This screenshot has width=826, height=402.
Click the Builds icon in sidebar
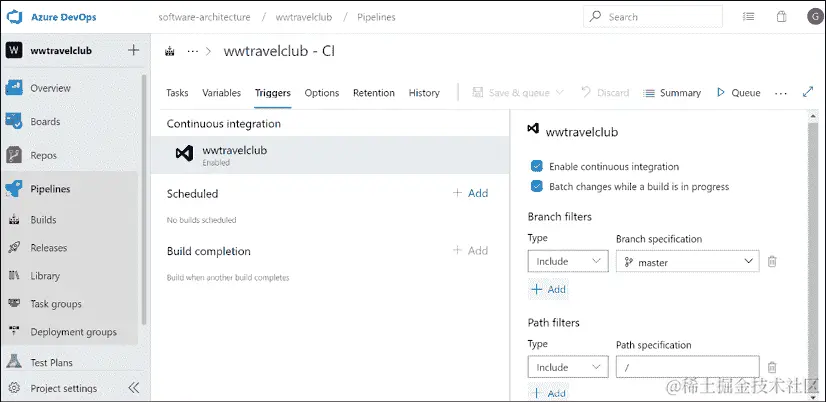[x=14, y=220]
